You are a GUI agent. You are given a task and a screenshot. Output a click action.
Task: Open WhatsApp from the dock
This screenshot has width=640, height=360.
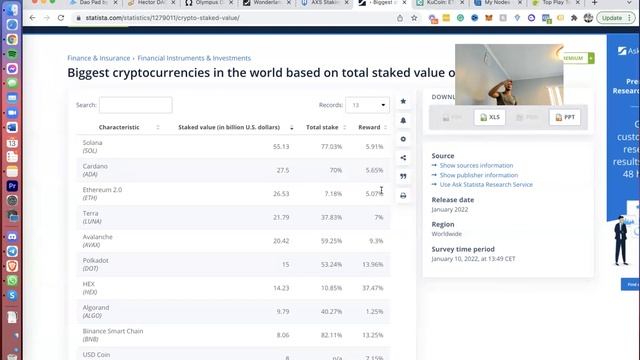(12, 281)
